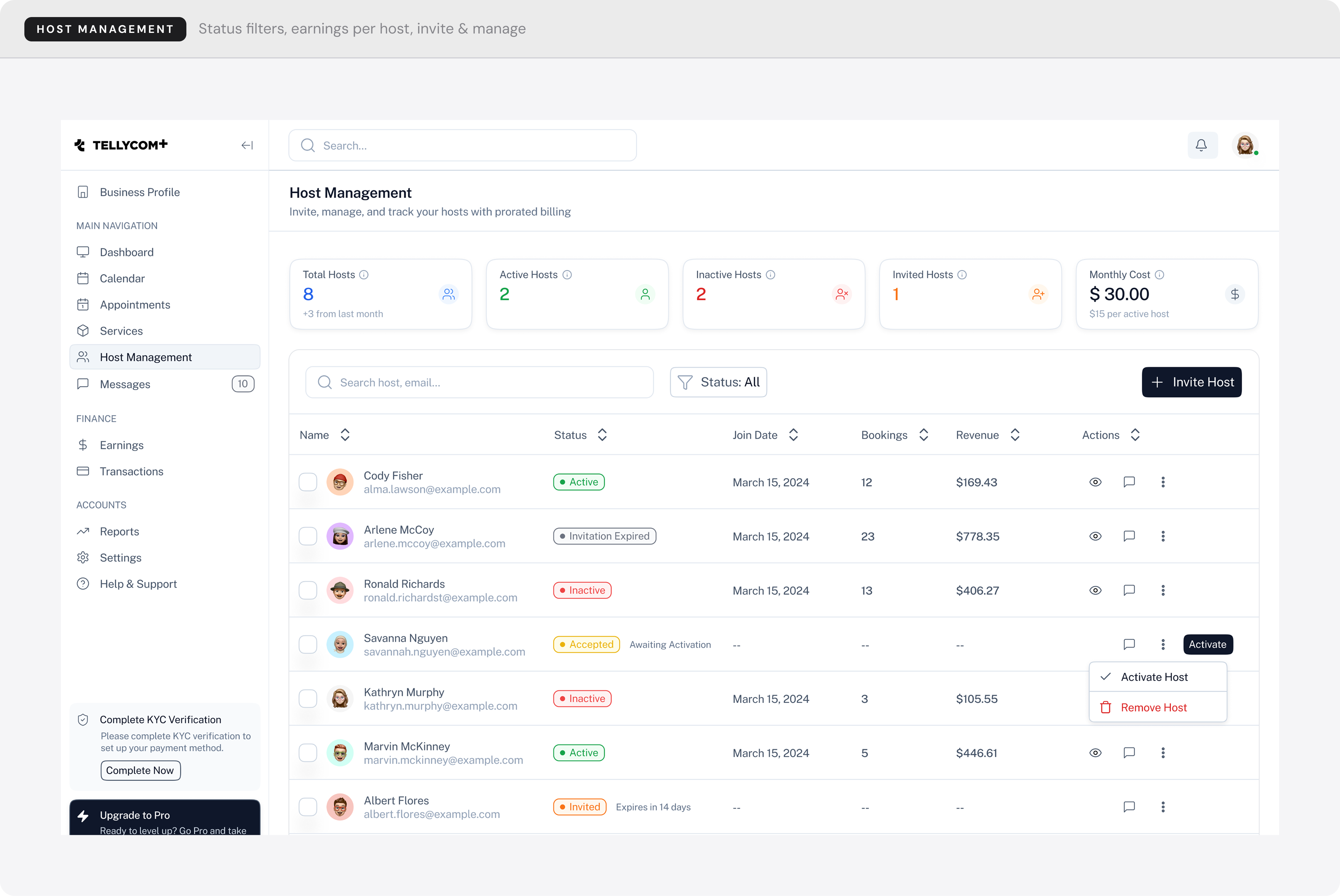Collapse the sidebar using the arrow icon
The image size is (1340, 896).
pyautogui.click(x=247, y=145)
